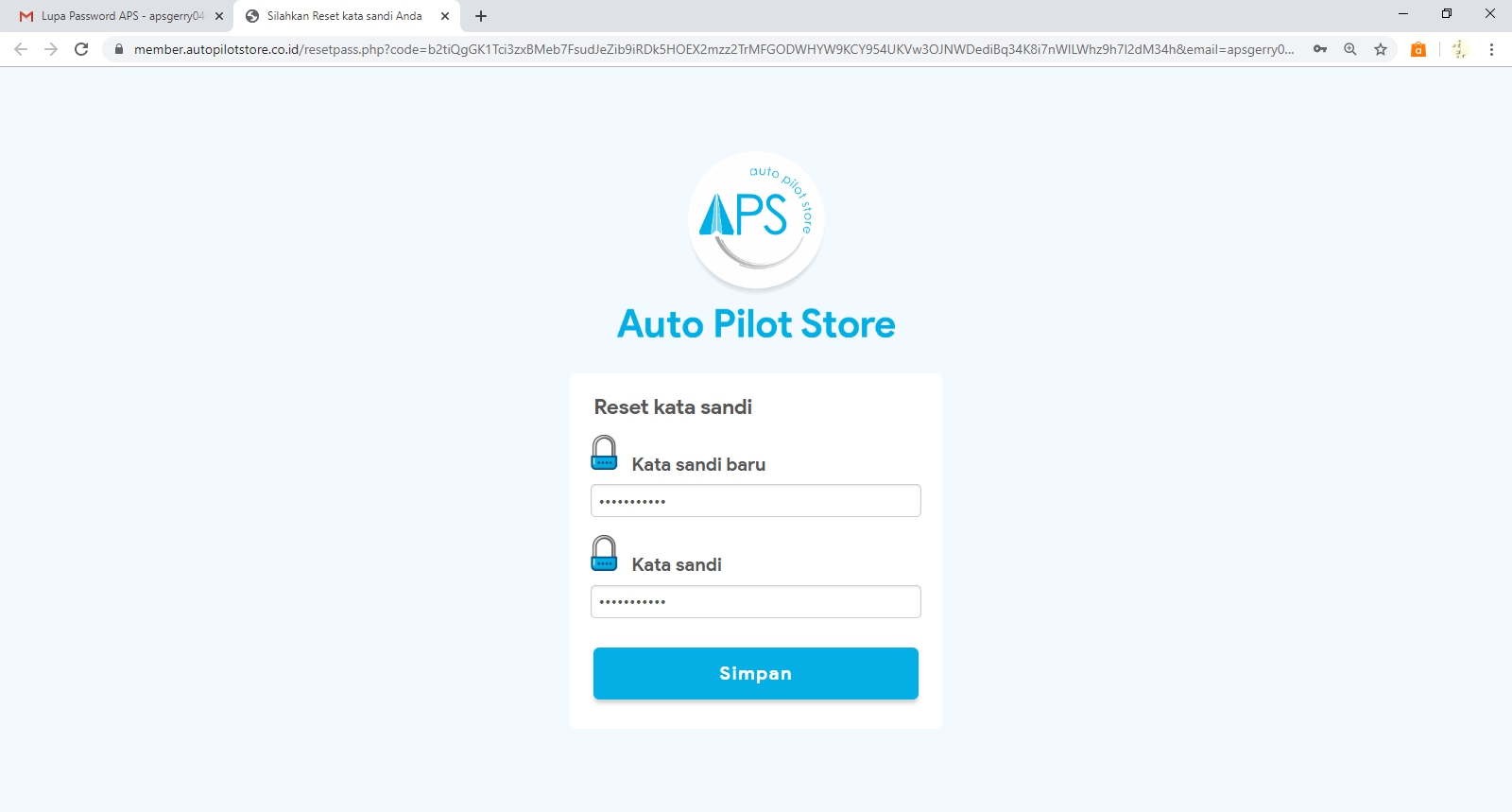
Task: Click the padlock site info icon
Action: pos(119,49)
